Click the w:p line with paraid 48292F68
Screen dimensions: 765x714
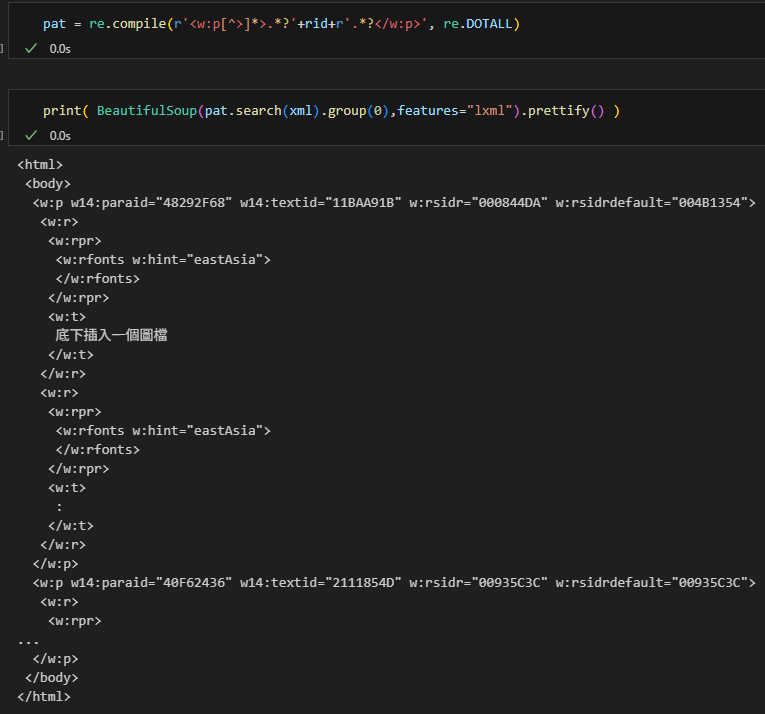pos(394,203)
